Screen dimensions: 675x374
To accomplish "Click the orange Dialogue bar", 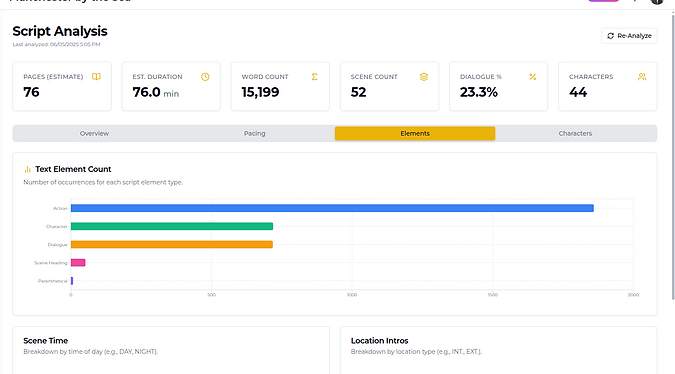I will tap(172, 244).
